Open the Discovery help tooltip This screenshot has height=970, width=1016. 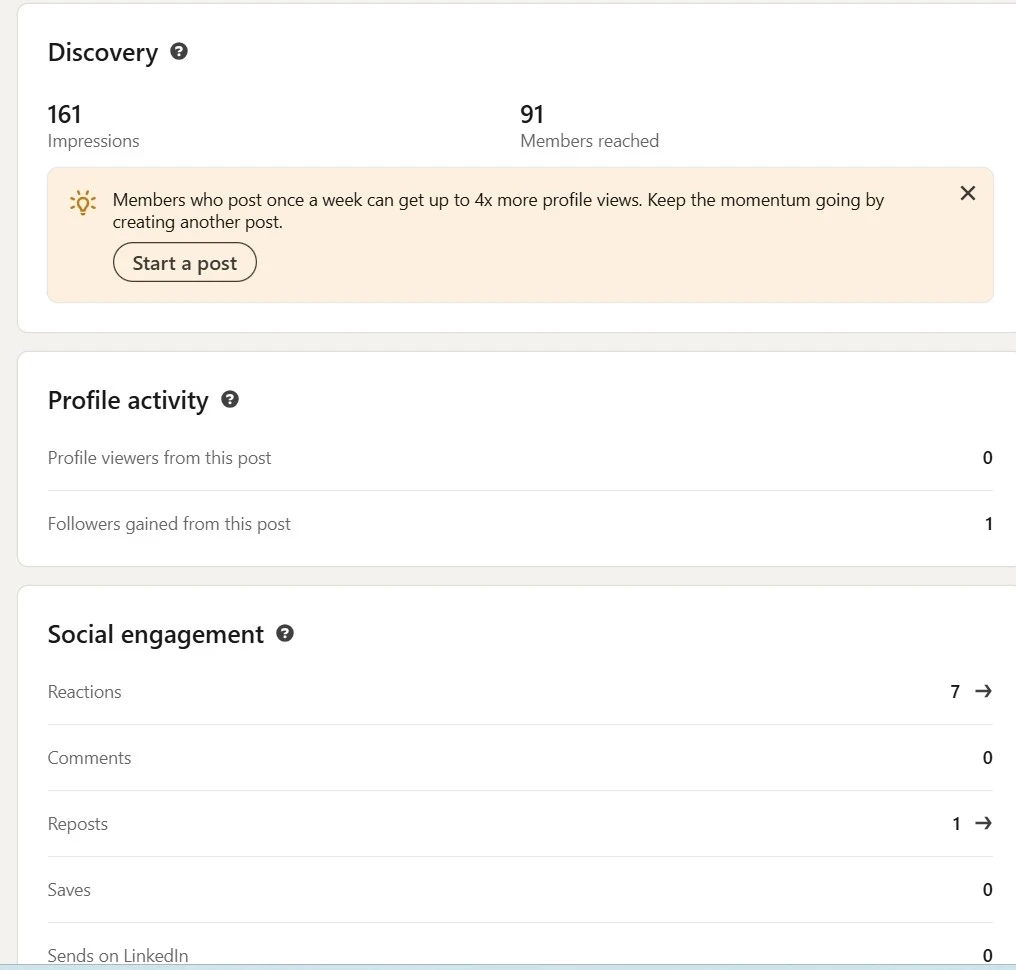[178, 51]
